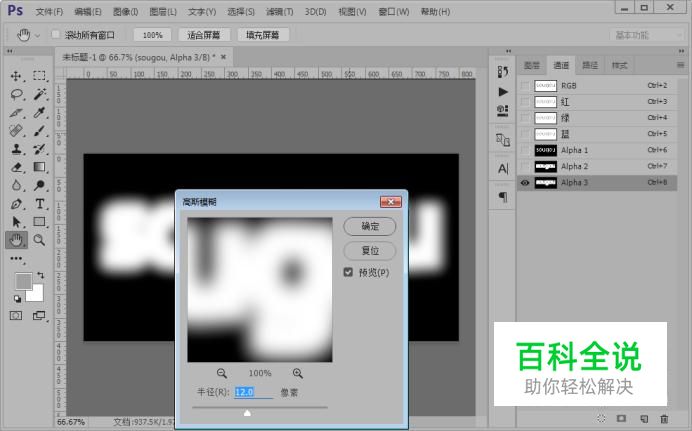The image size is (692, 431).
Task: Select the Magic Wand tool
Action: (40, 94)
